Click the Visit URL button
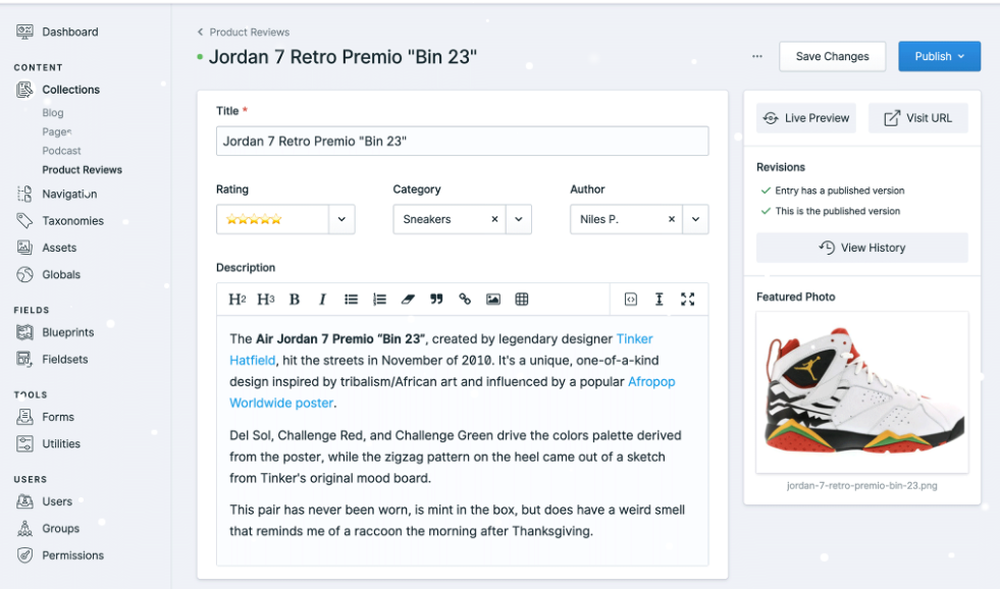 (x=918, y=118)
